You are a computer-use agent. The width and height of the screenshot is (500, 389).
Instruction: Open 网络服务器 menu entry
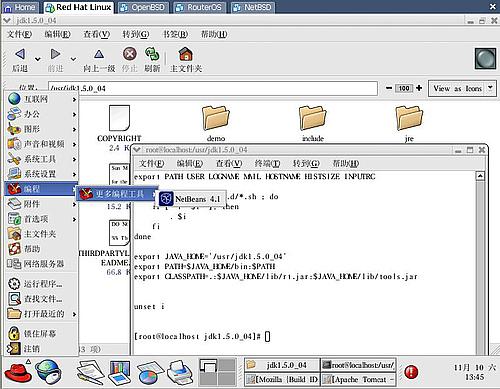[x=42, y=264]
